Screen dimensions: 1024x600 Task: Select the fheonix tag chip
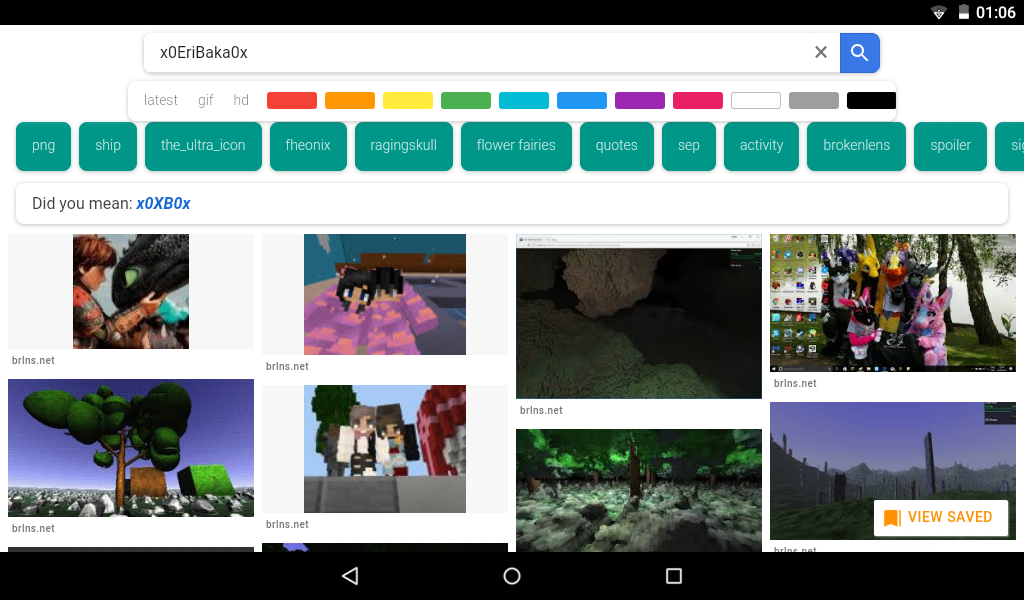(308, 146)
